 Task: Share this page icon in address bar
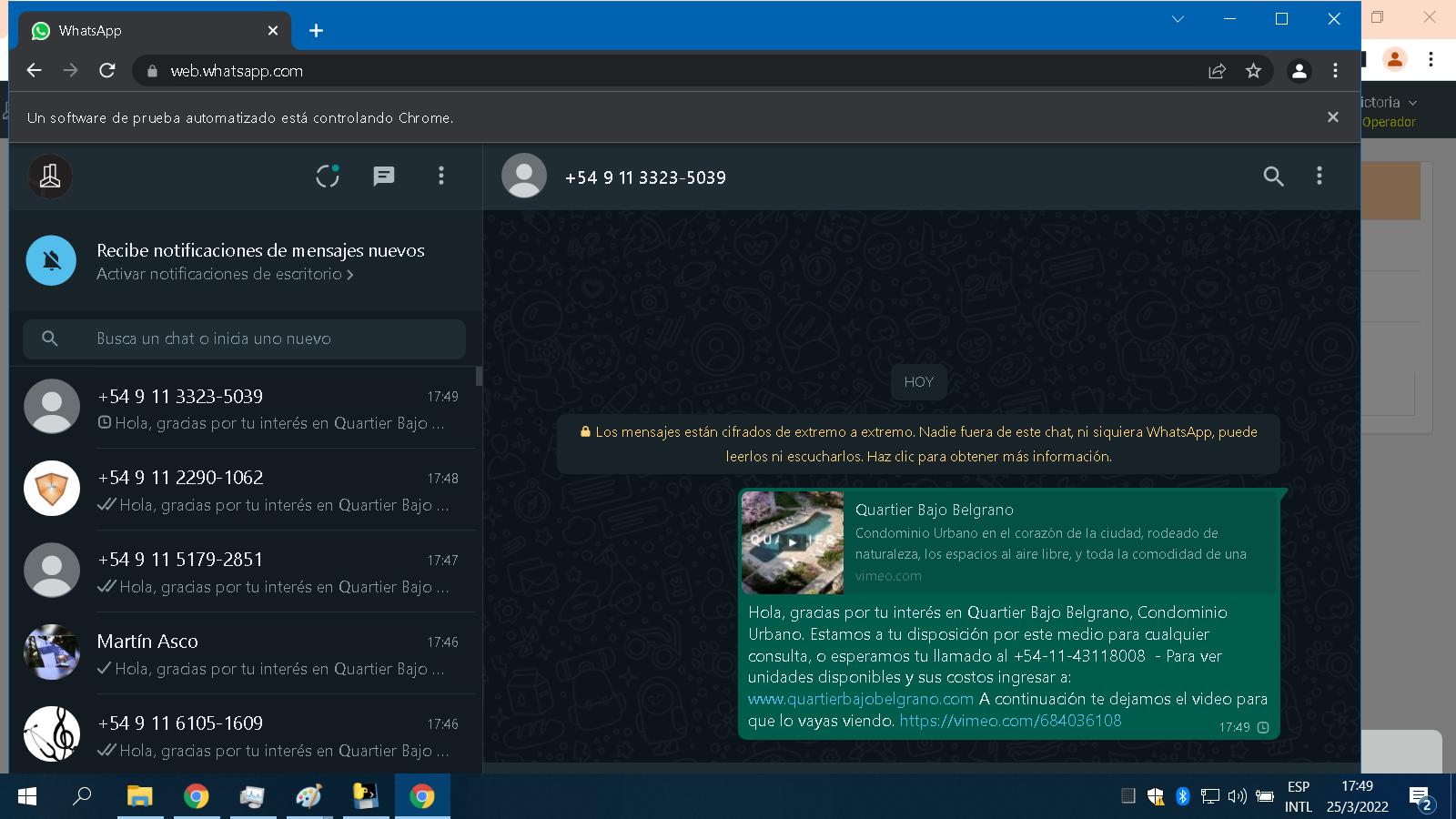pyautogui.click(x=1217, y=71)
